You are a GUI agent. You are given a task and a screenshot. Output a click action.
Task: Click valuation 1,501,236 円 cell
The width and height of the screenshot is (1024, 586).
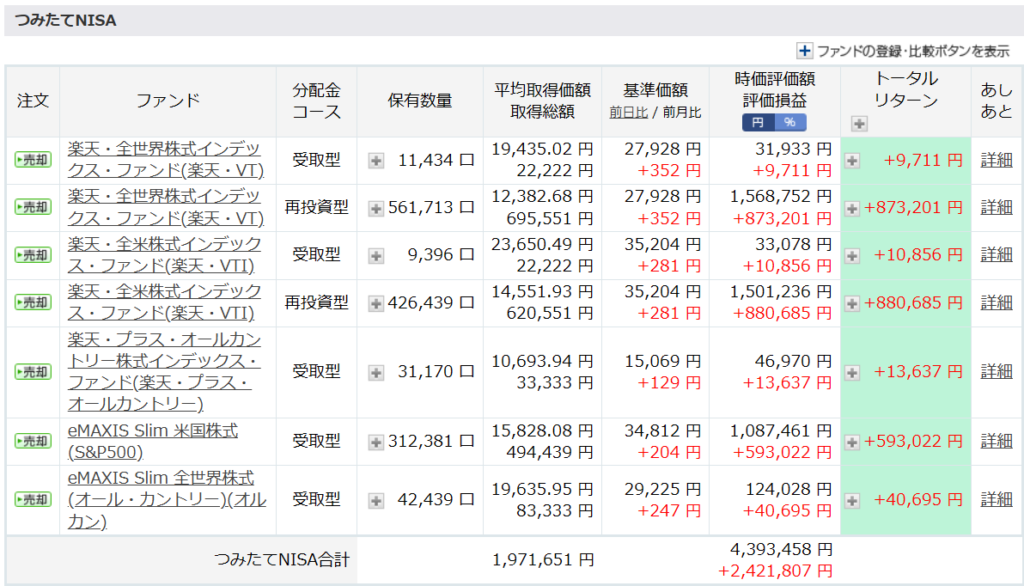click(781, 291)
